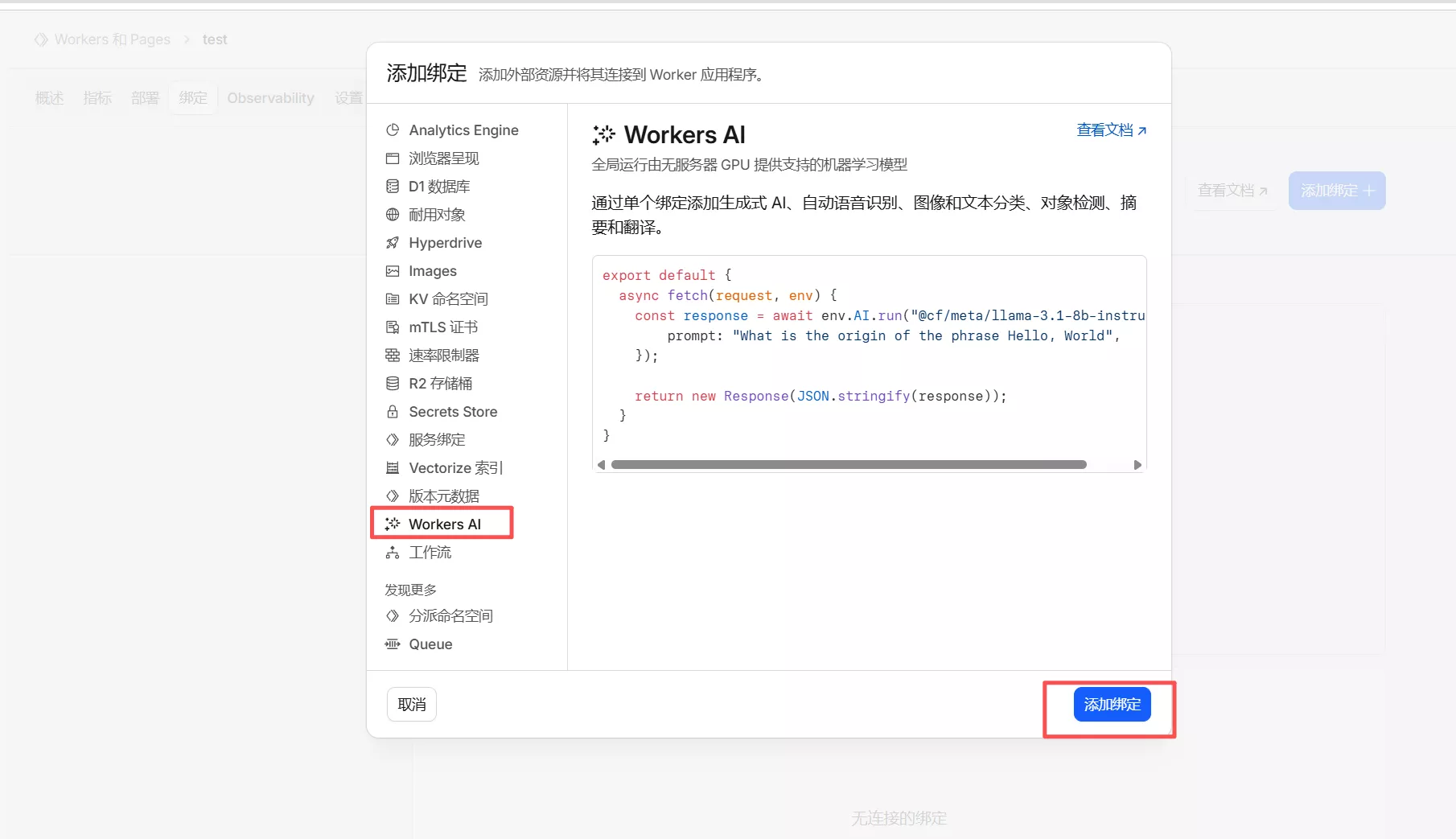The image size is (1456, 839).
Task: Select the D1 数据库 binding option
Action: tap(438, 186)
